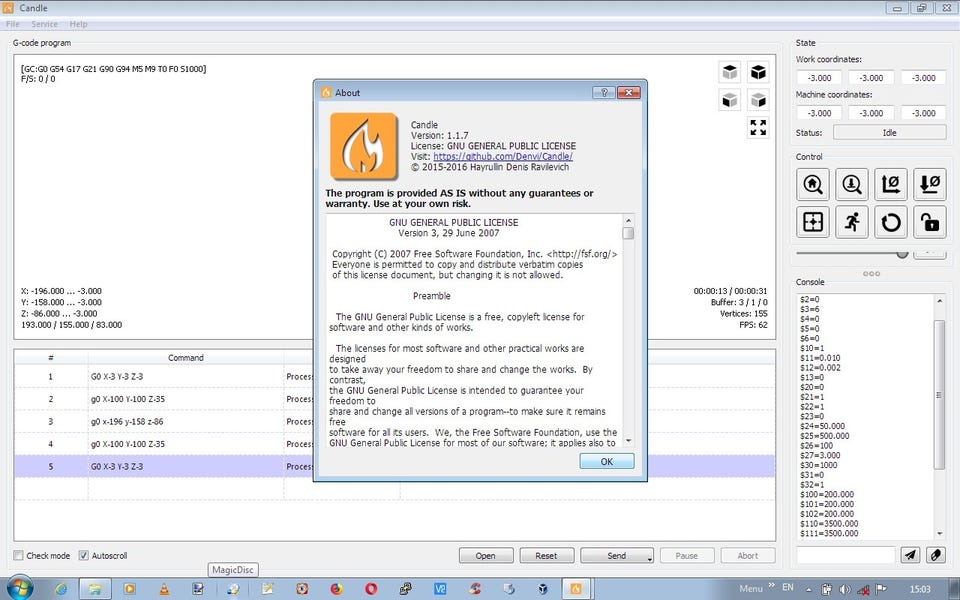
Task: Start the Z-probe from the Control panel
Action: 852,184
